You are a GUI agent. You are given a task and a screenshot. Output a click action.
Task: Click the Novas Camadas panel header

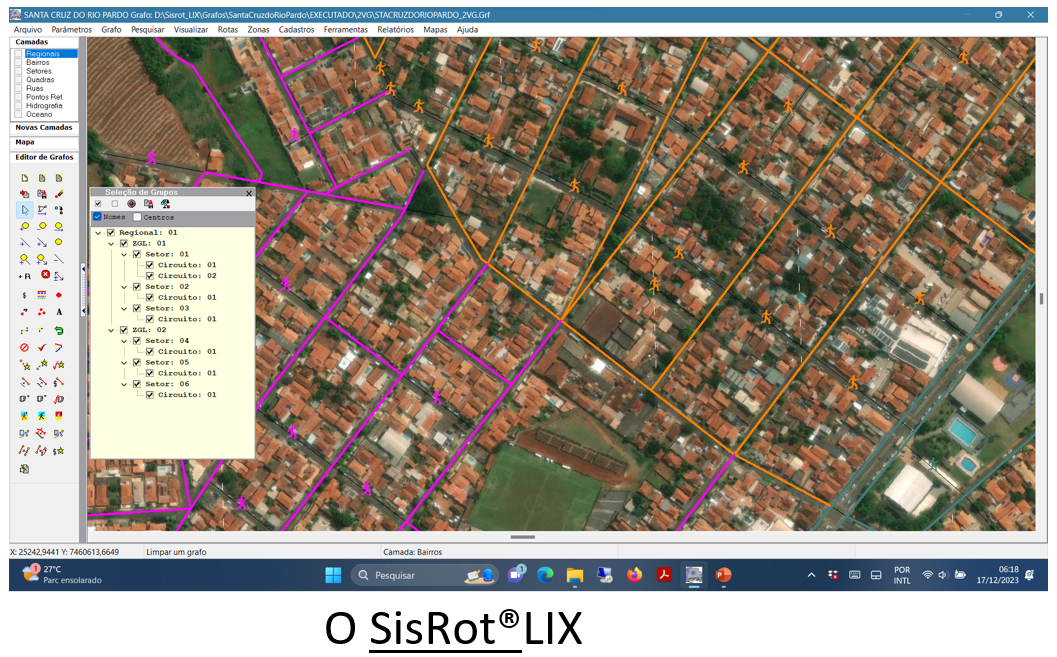pyautogui.click(x=44, y=128)
